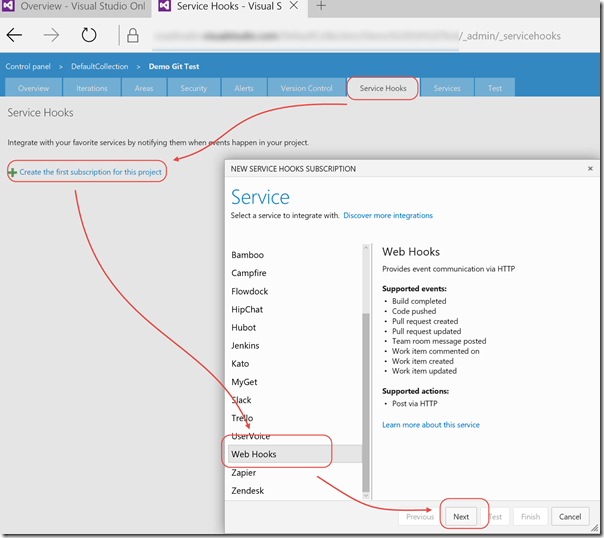Click the green plus subscription icon
604x538 pixels.
(12, 172)
